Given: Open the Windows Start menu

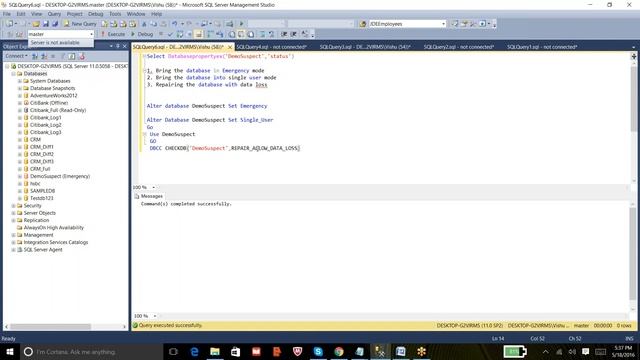Looking at the screenshot, I should tap(9, 351).
